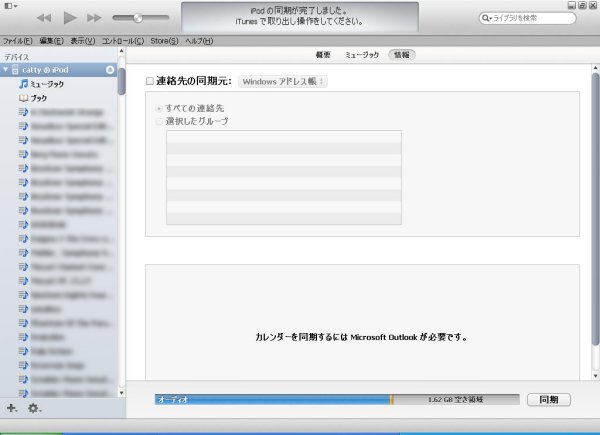
Task: Click the 1.62 GB 空き領域 free space segment
Action: tap(455, 399)
